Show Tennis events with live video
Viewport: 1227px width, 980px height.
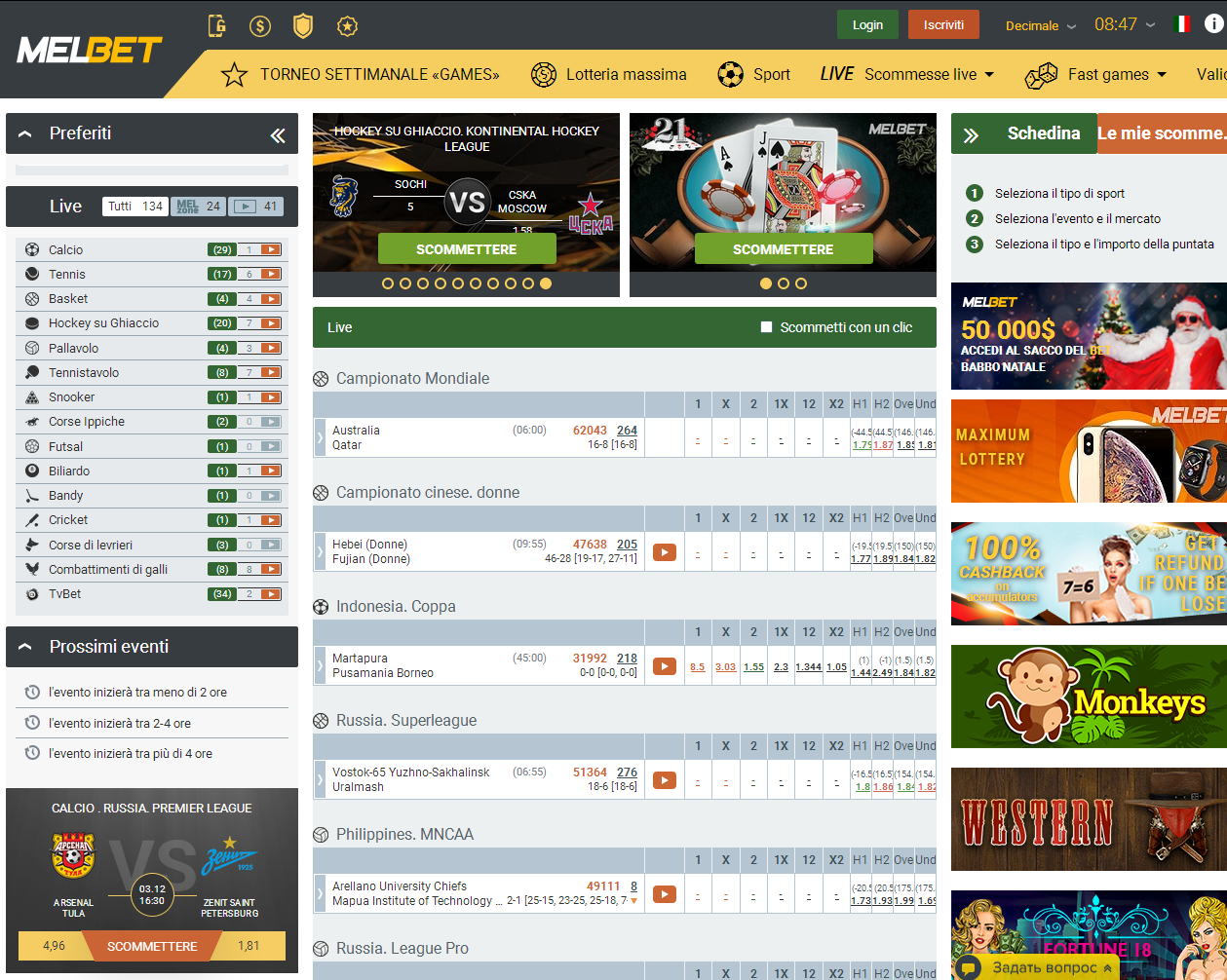tap(270, 274)
